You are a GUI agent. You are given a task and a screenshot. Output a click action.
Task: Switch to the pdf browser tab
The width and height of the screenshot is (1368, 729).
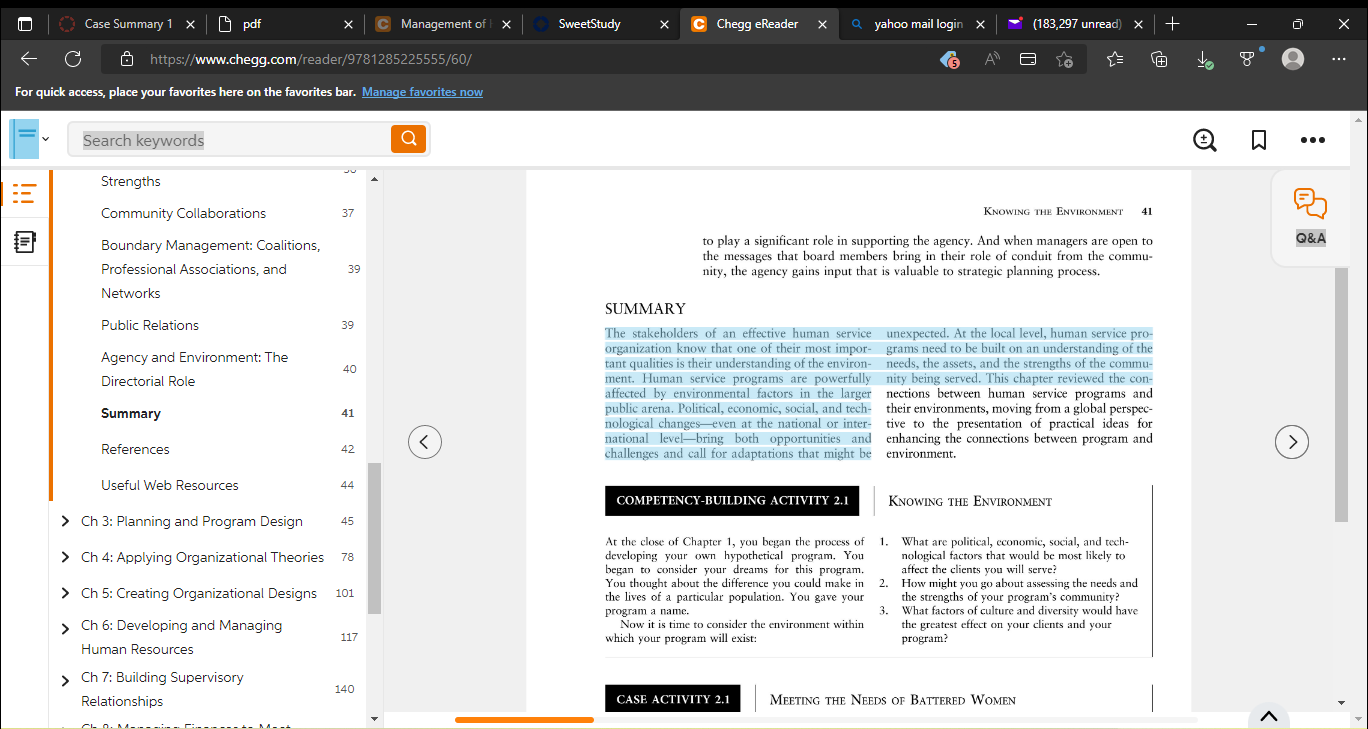(285, 23)
